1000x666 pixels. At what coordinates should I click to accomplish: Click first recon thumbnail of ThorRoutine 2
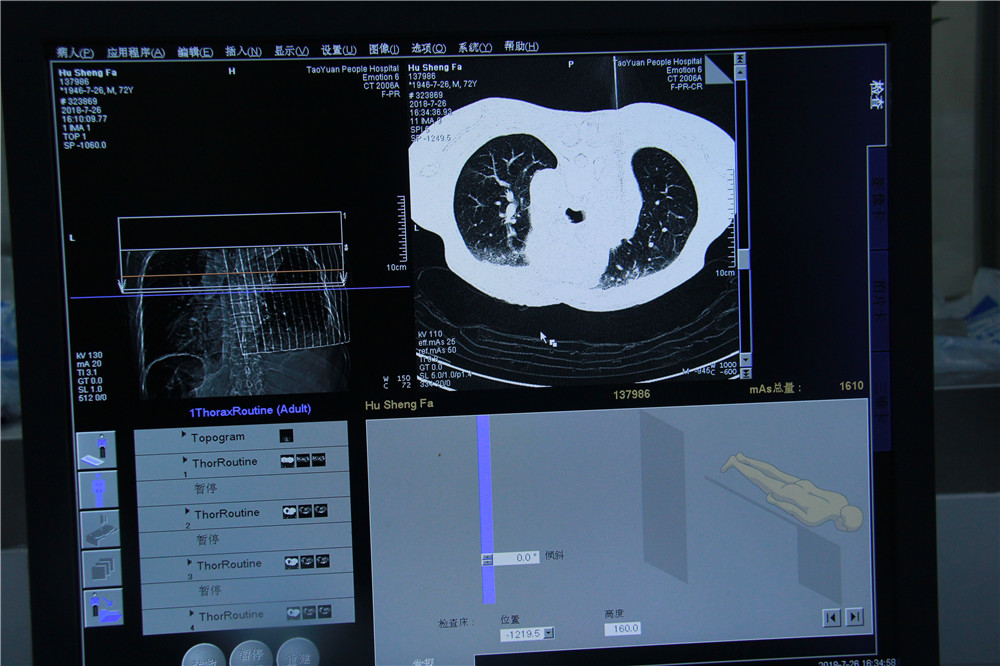[x=290, y=512]
